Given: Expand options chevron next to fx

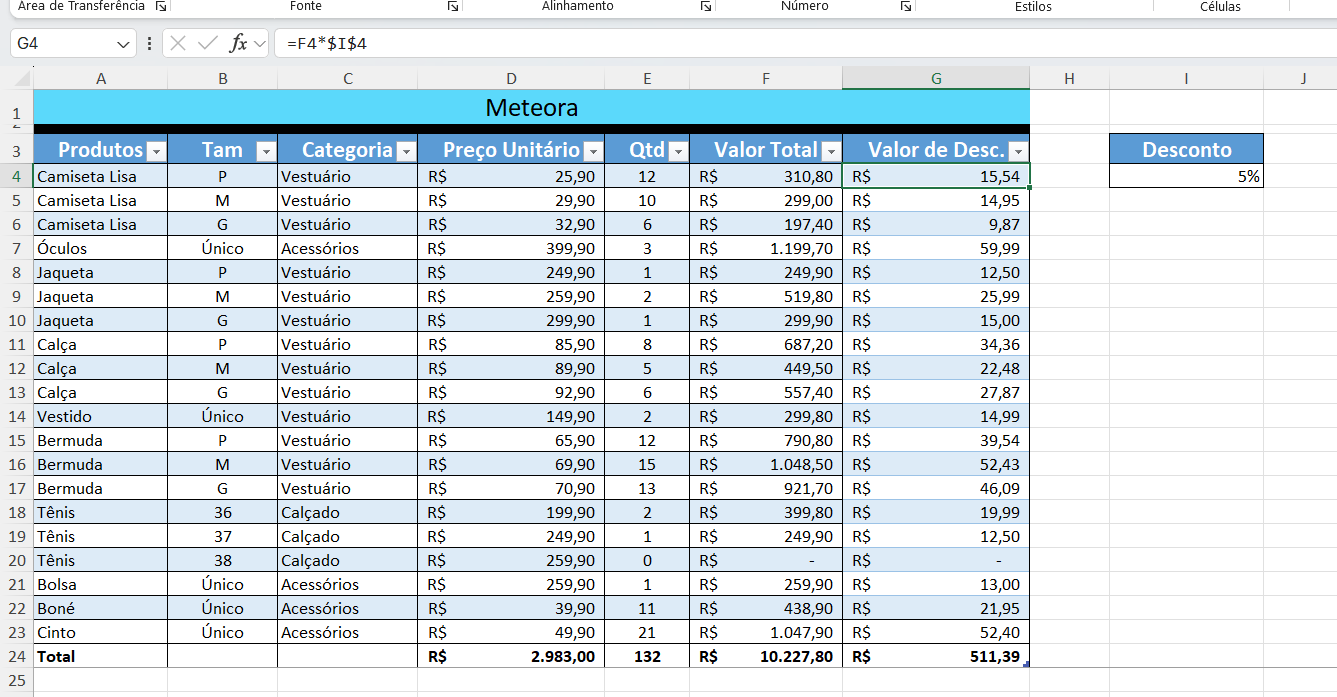Looking at the screenshot, I should 260,44.
